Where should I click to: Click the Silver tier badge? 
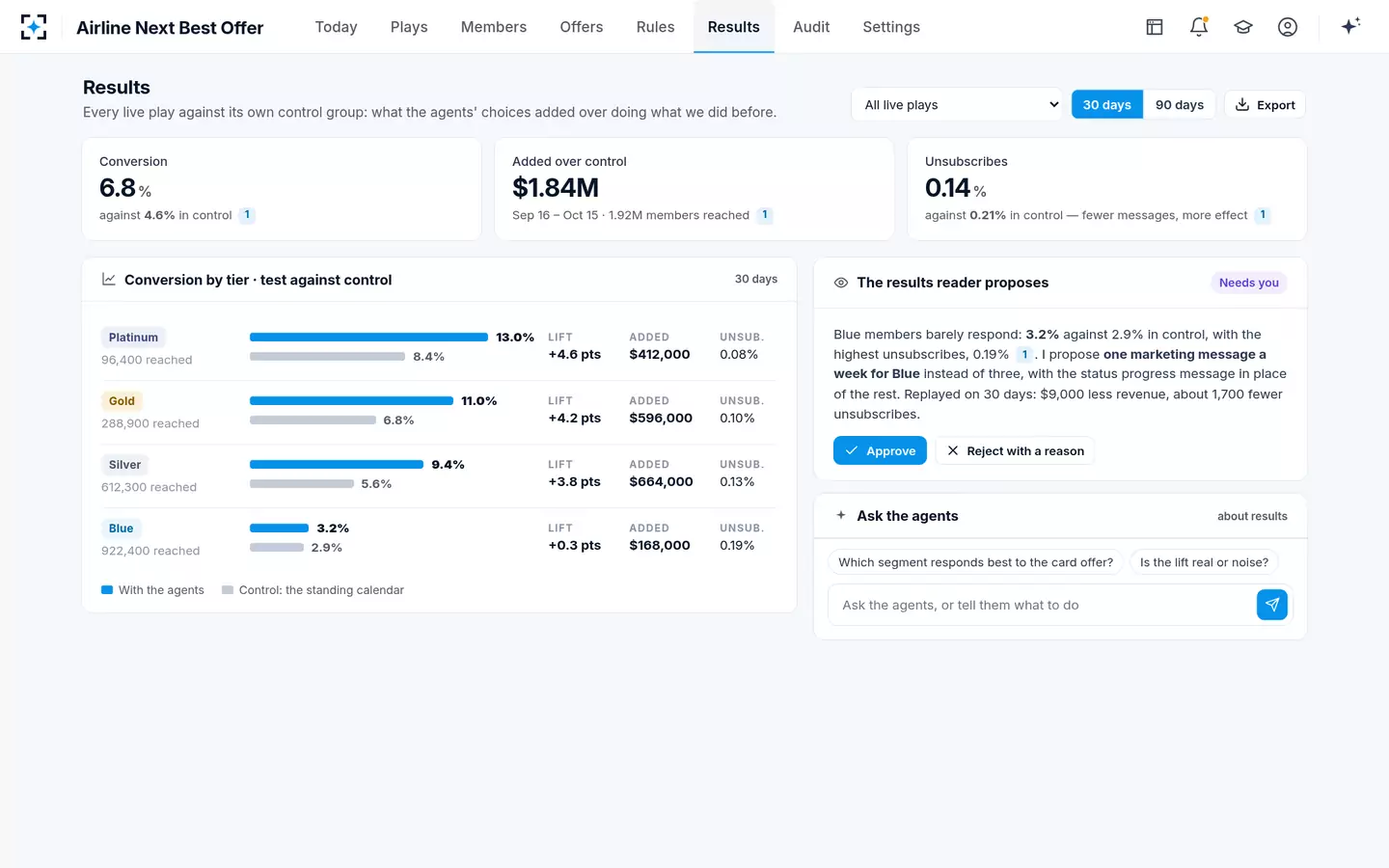tap(124, 465)
